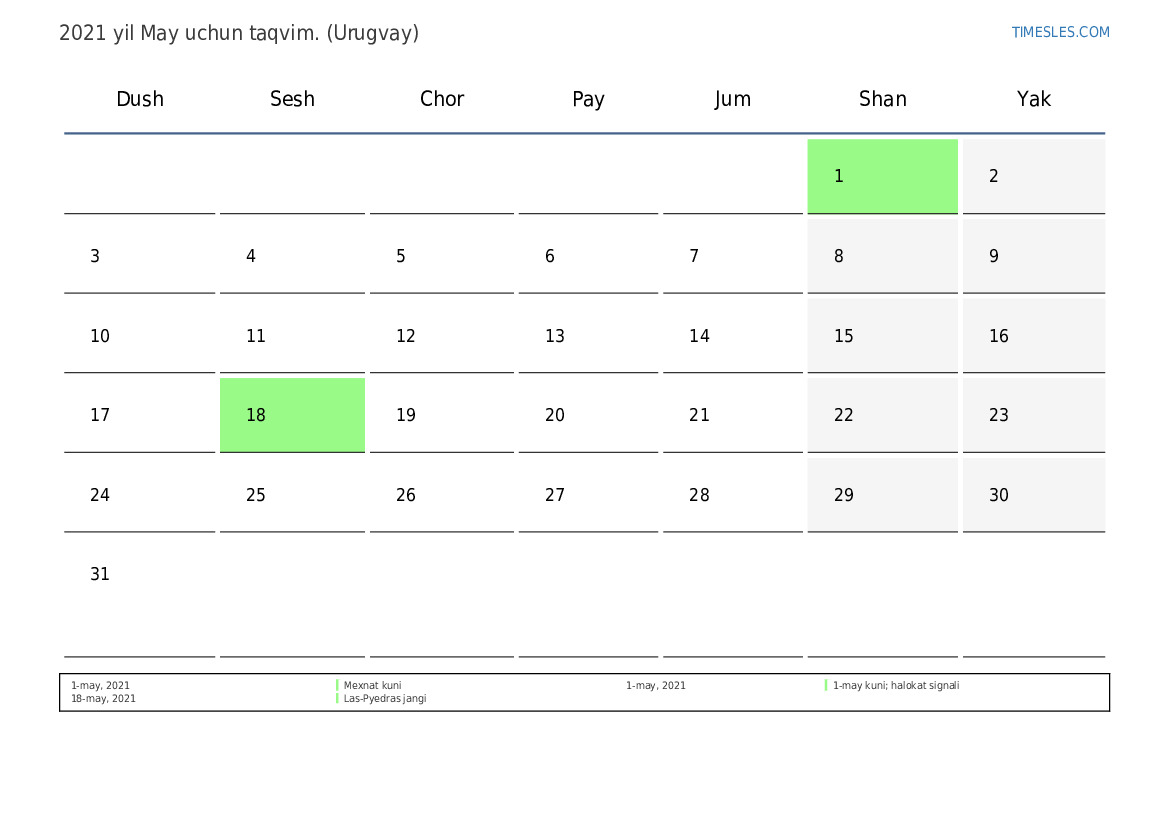The height and width of the screenshot is (827, 1169).
Task: Select day 17 in the calendar
Action: 139,415
